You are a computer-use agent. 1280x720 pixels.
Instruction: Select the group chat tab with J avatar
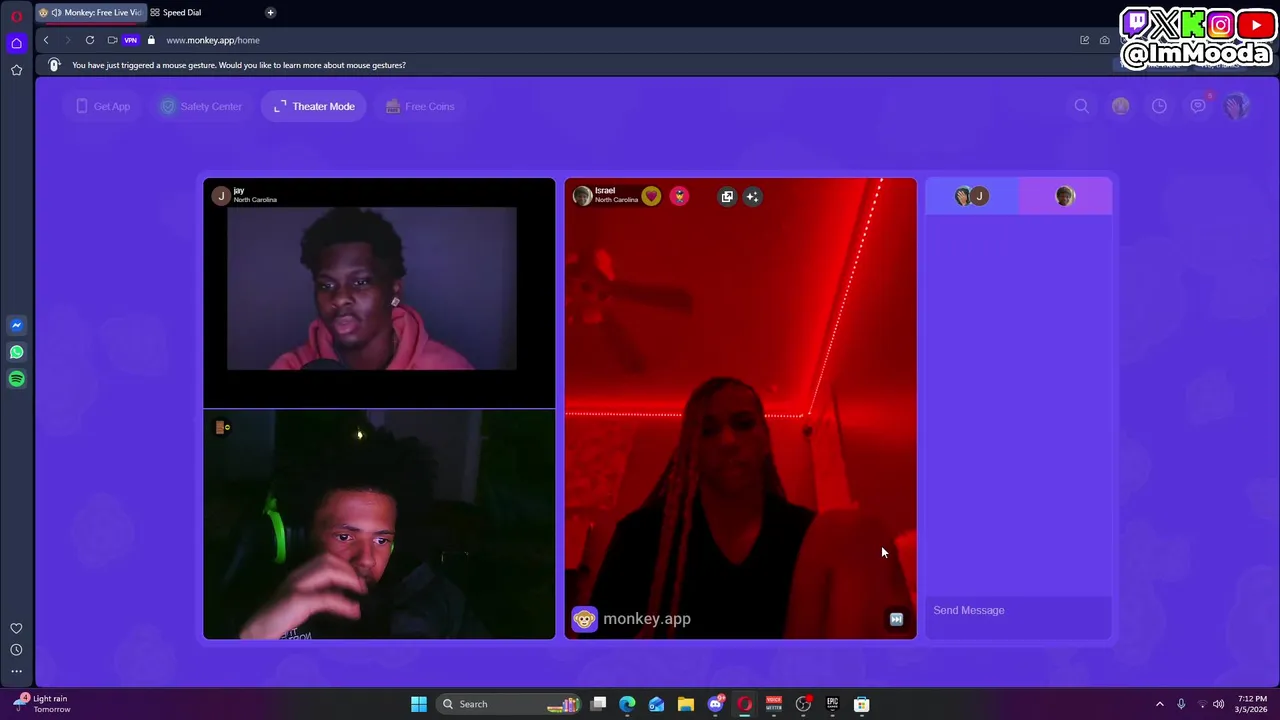click(x=972, y=196)
